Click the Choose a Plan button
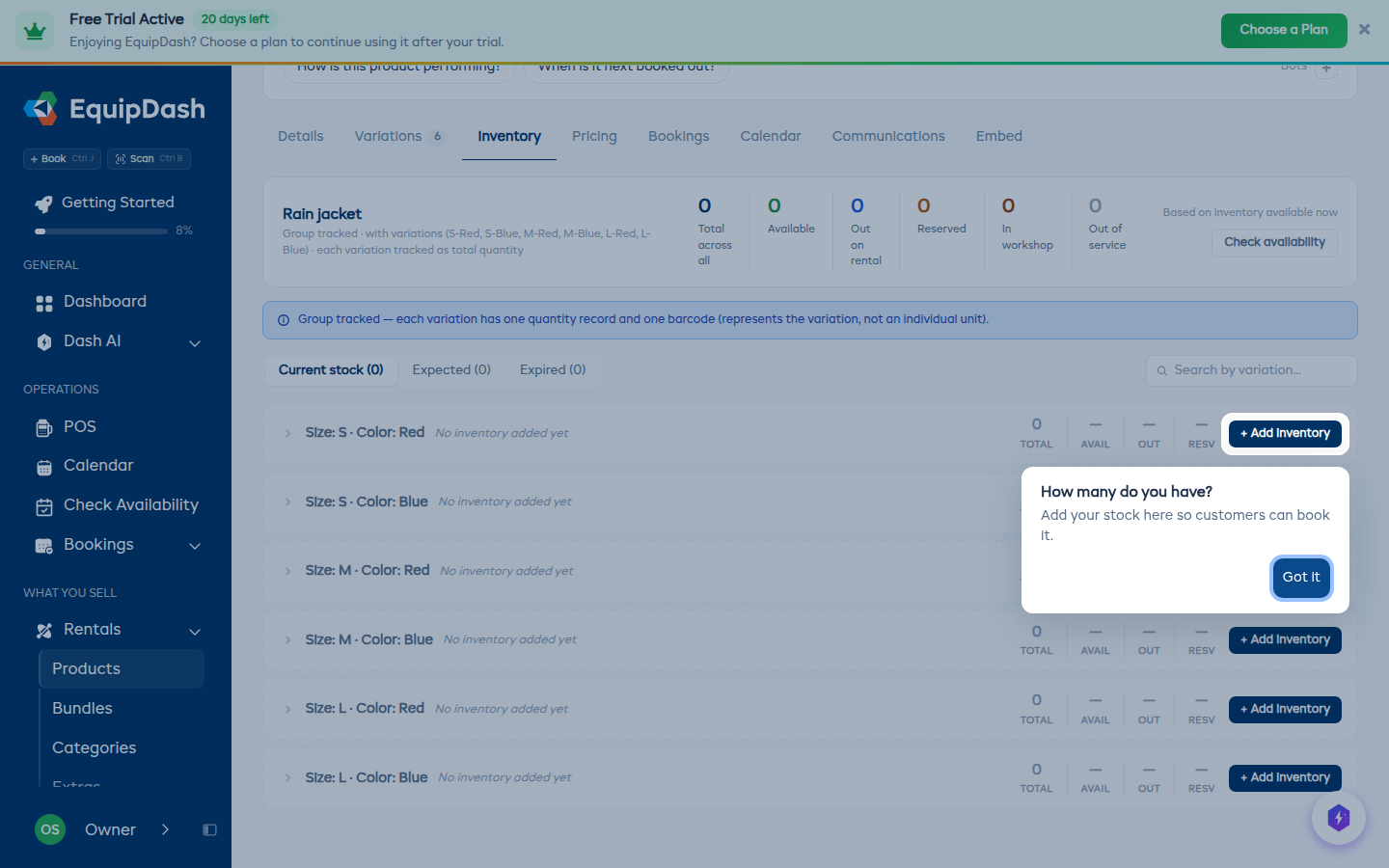The image size is (1389, 868). [x=1284, y=30]
